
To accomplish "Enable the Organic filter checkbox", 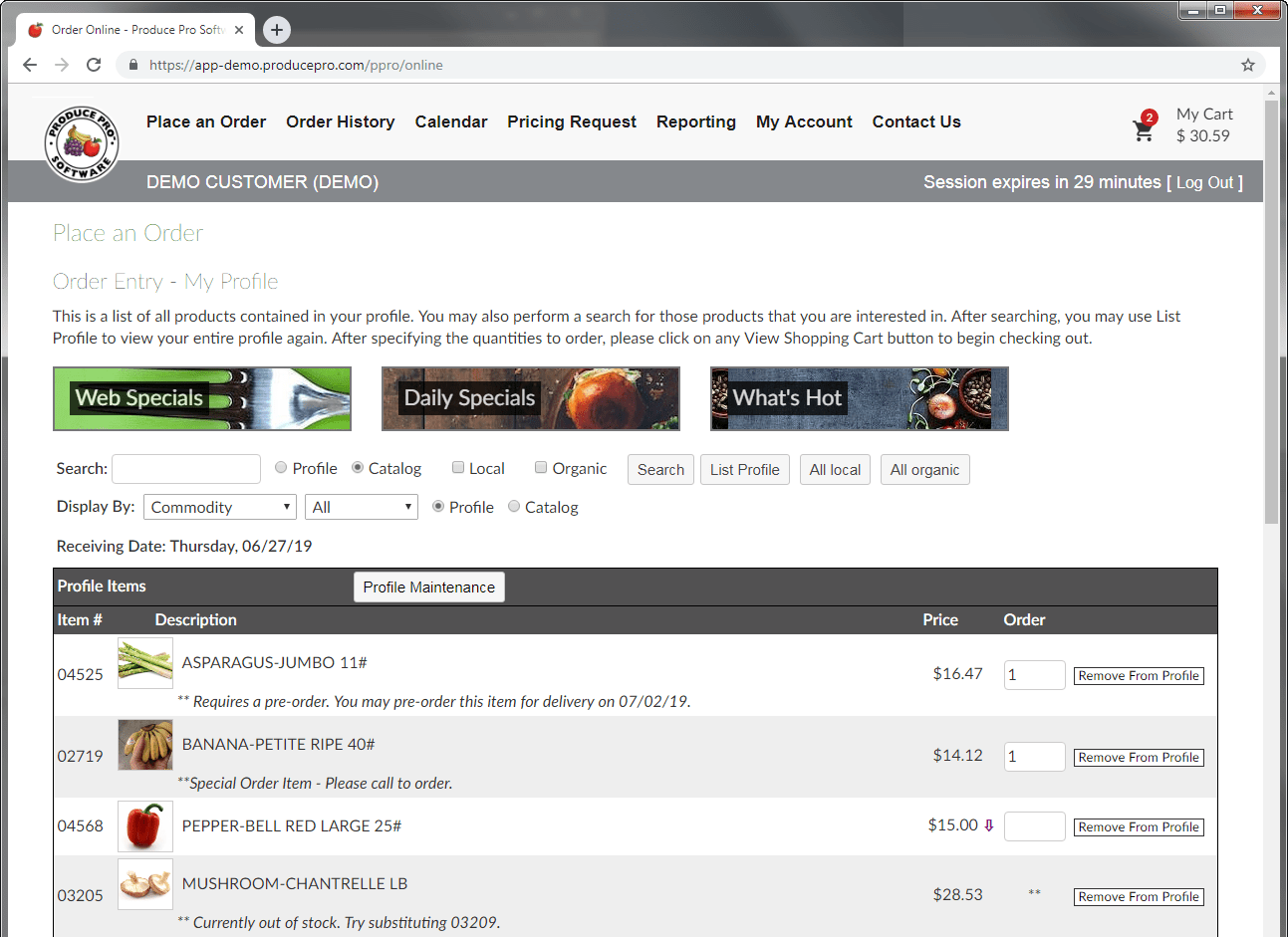I will coord(541,466).
